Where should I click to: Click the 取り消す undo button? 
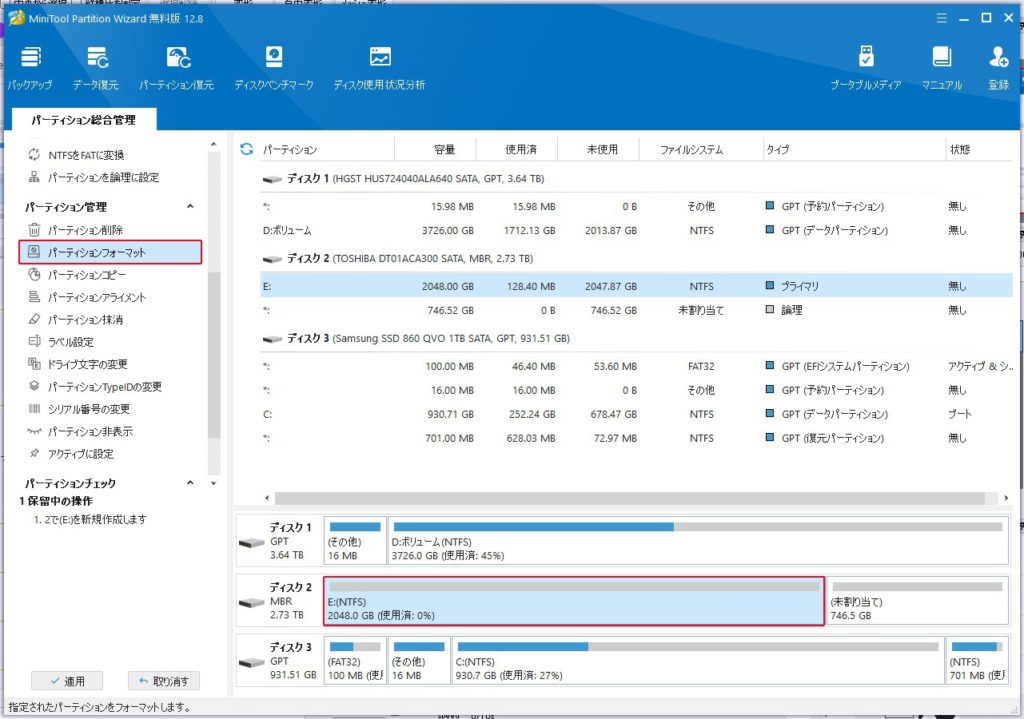(x=164, y=681)
